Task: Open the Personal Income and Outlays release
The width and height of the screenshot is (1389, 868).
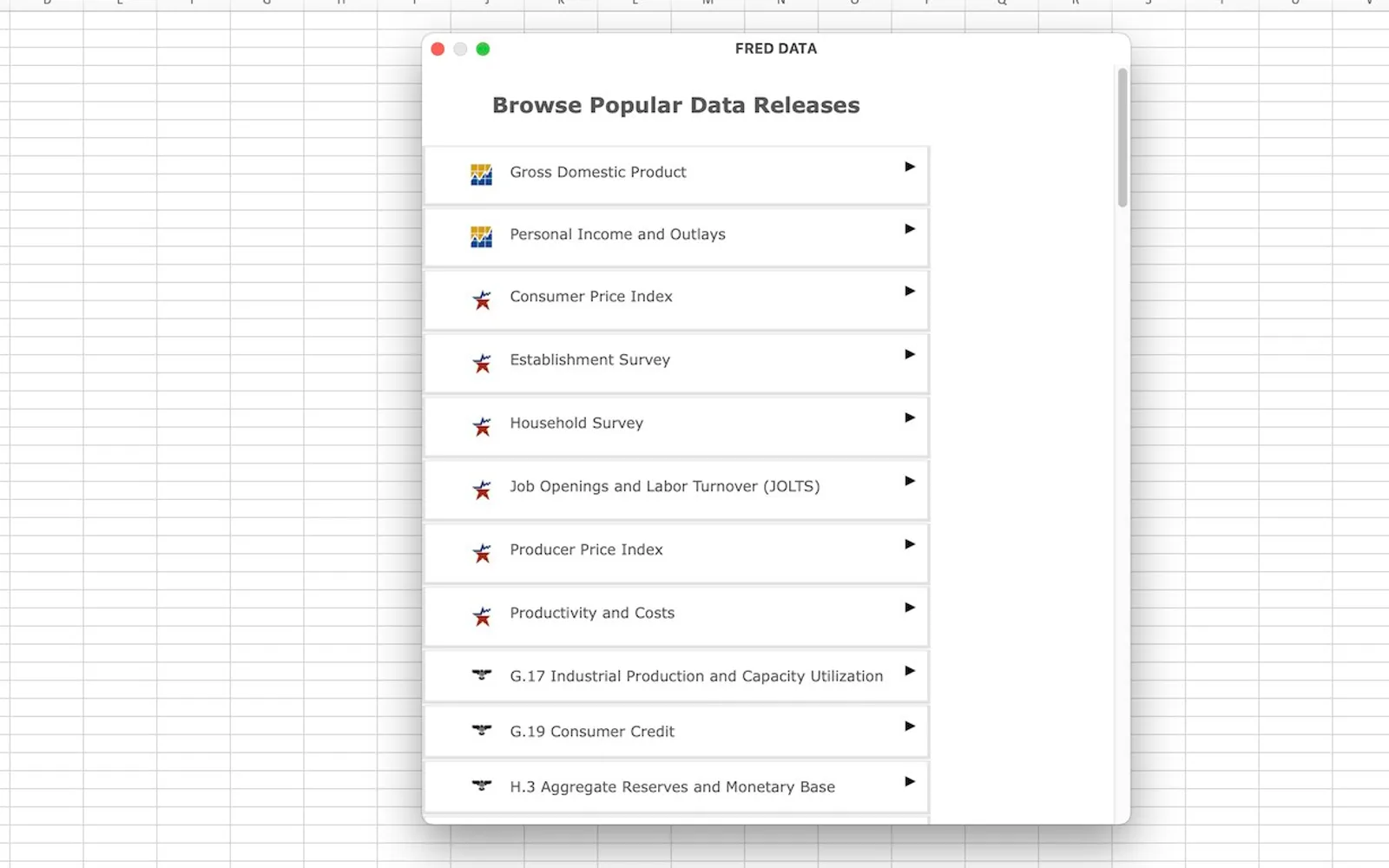Action: [676, 237]
